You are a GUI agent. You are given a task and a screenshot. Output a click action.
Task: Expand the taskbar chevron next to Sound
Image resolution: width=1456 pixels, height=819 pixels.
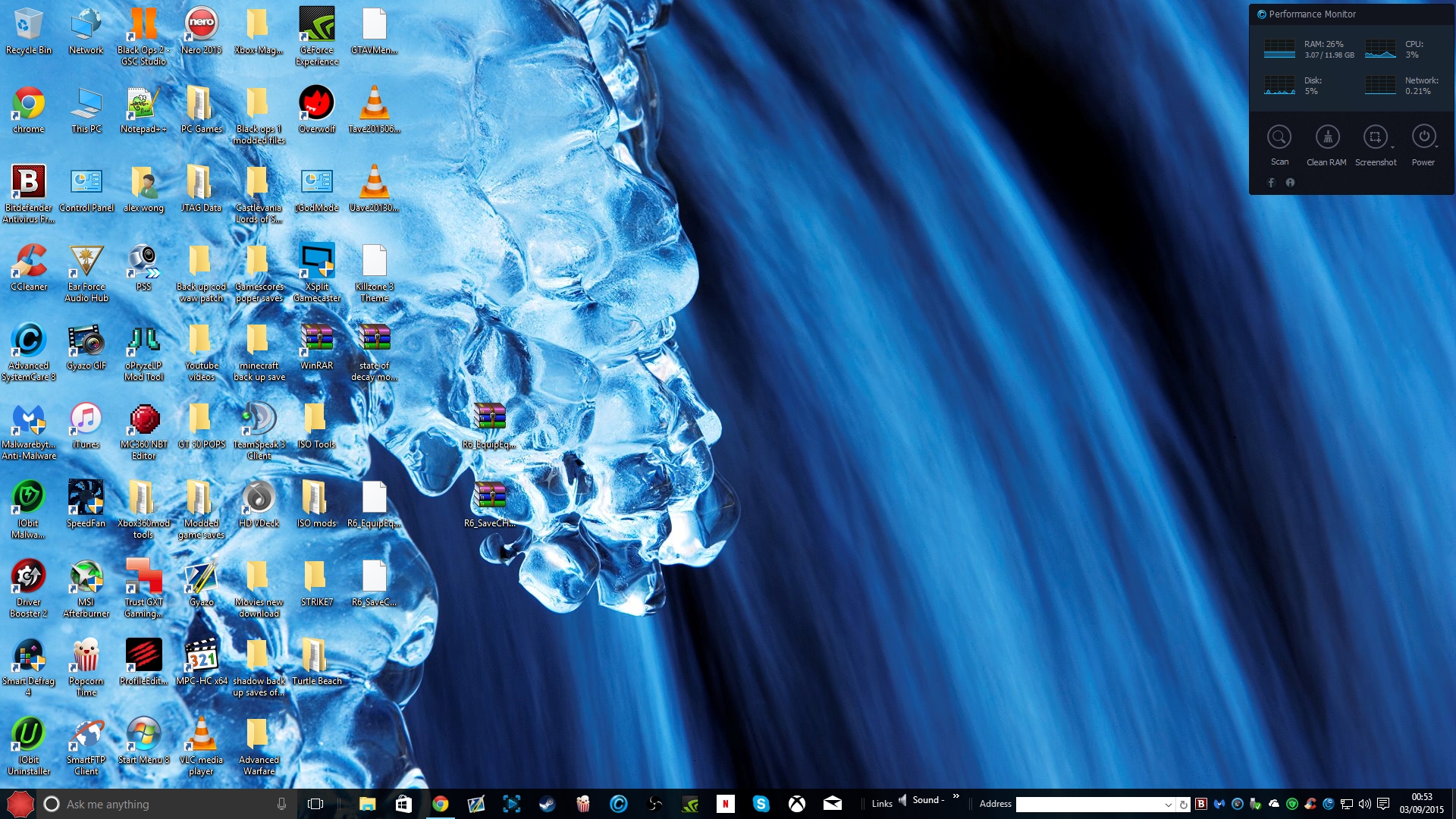[956, 796]
